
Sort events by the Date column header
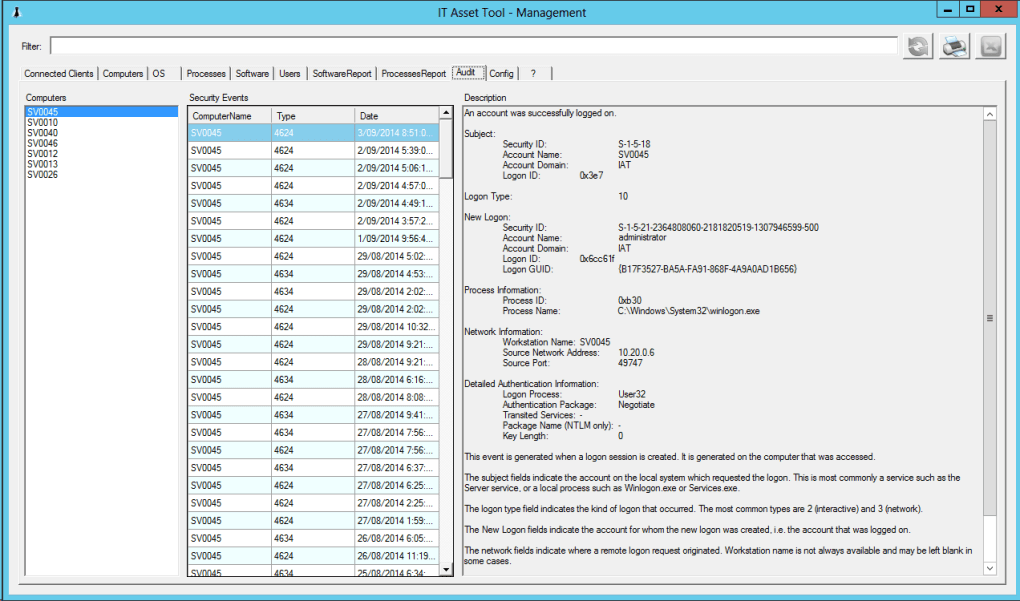(x=396, y=116)
